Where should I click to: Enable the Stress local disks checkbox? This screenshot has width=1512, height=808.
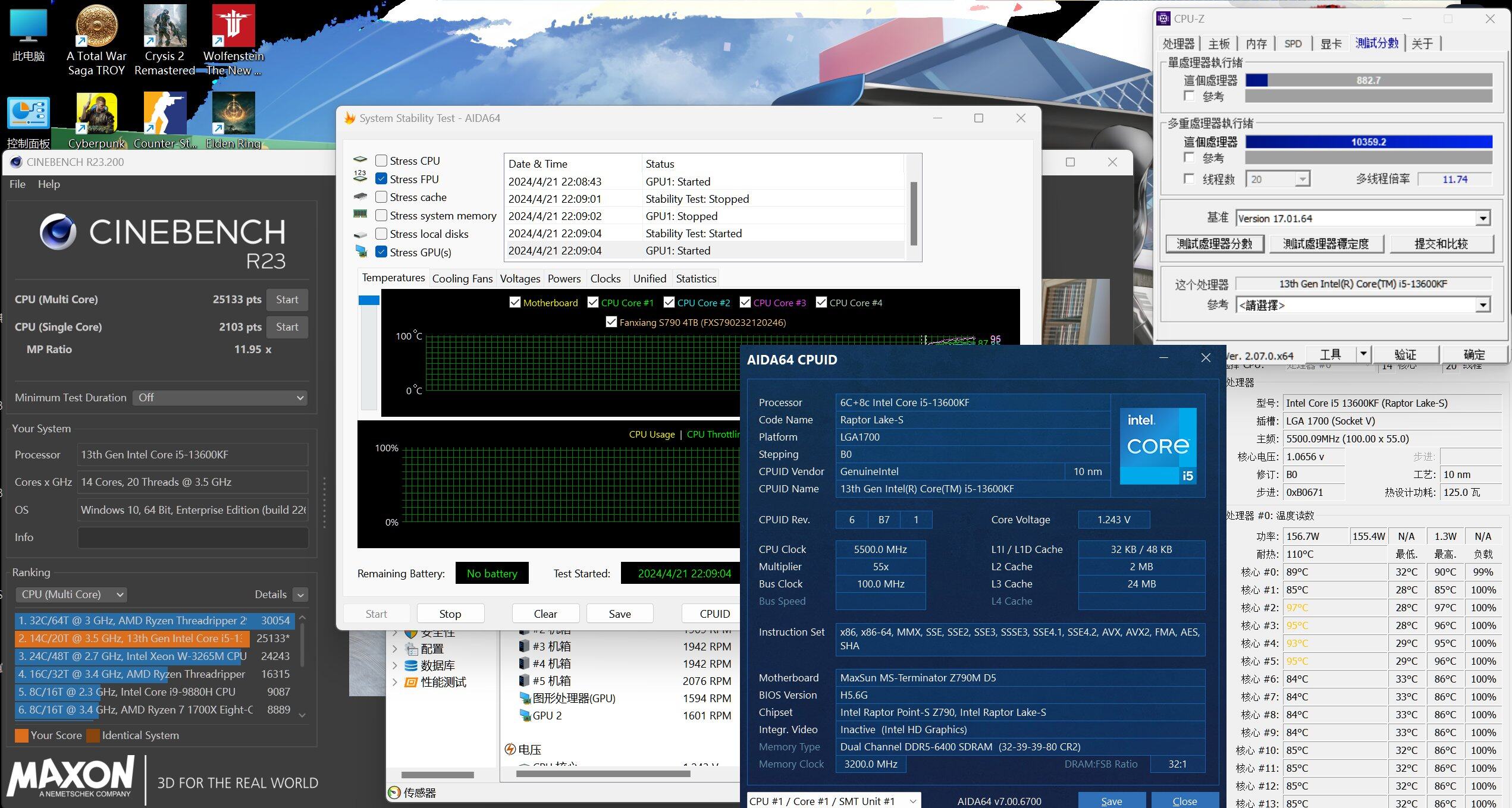(381, 234)
